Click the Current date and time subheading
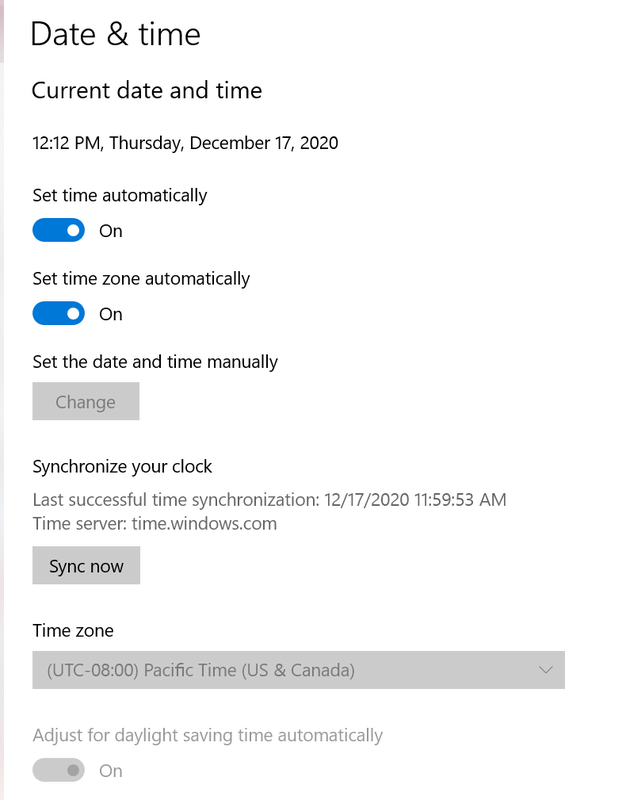The image size is (626, 800). click(147, 91)
